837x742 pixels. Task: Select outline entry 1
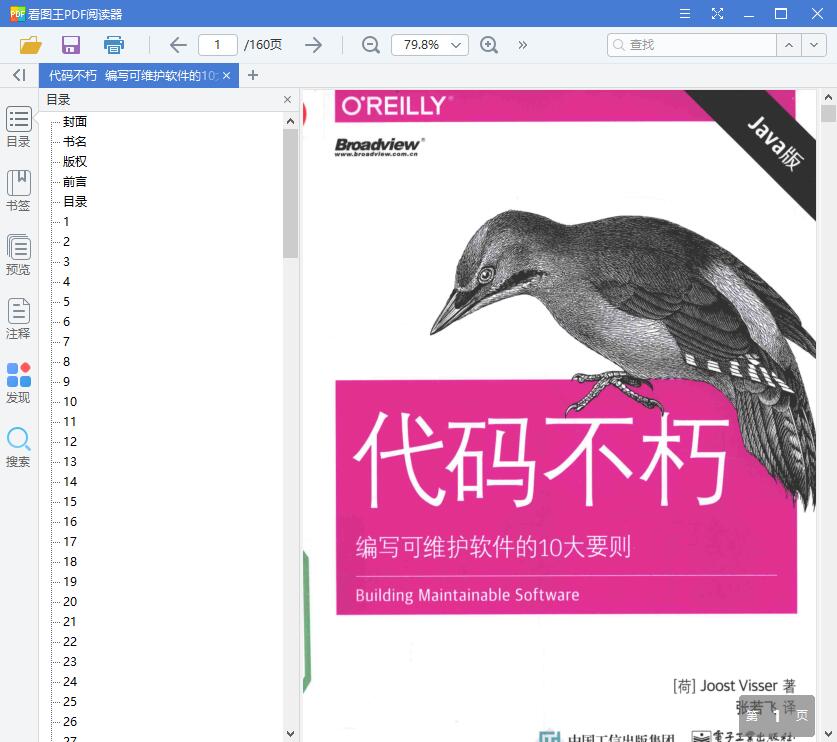coord(66,222)
